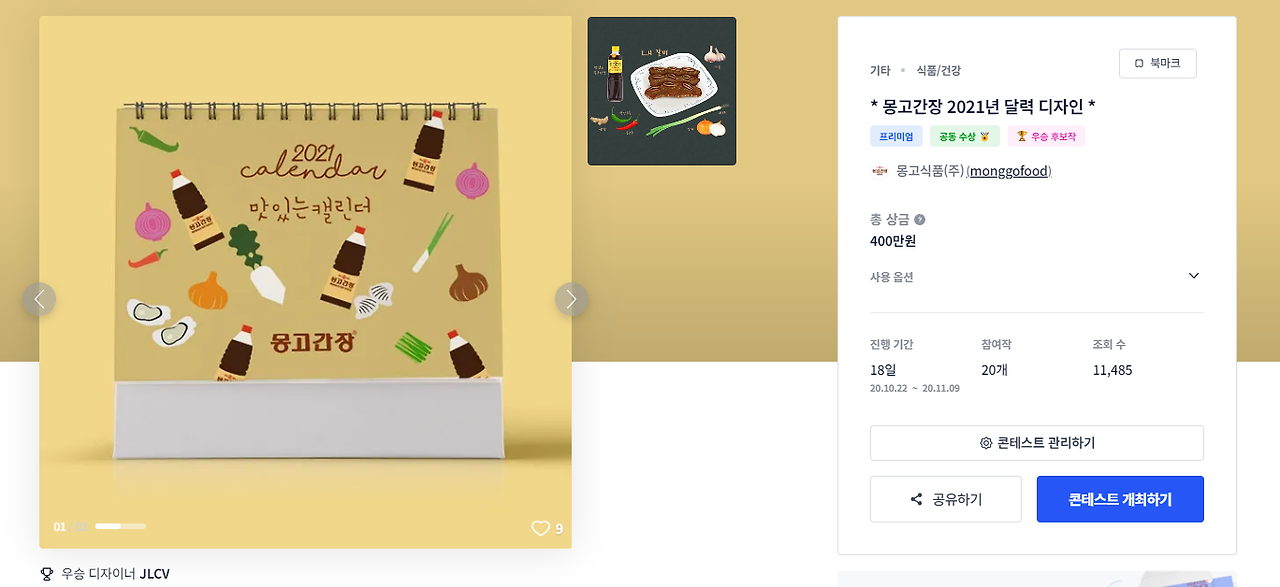
Task: Click the 우승 후보작 badge
Action: pyautogui.click(x=1046, y=136)
